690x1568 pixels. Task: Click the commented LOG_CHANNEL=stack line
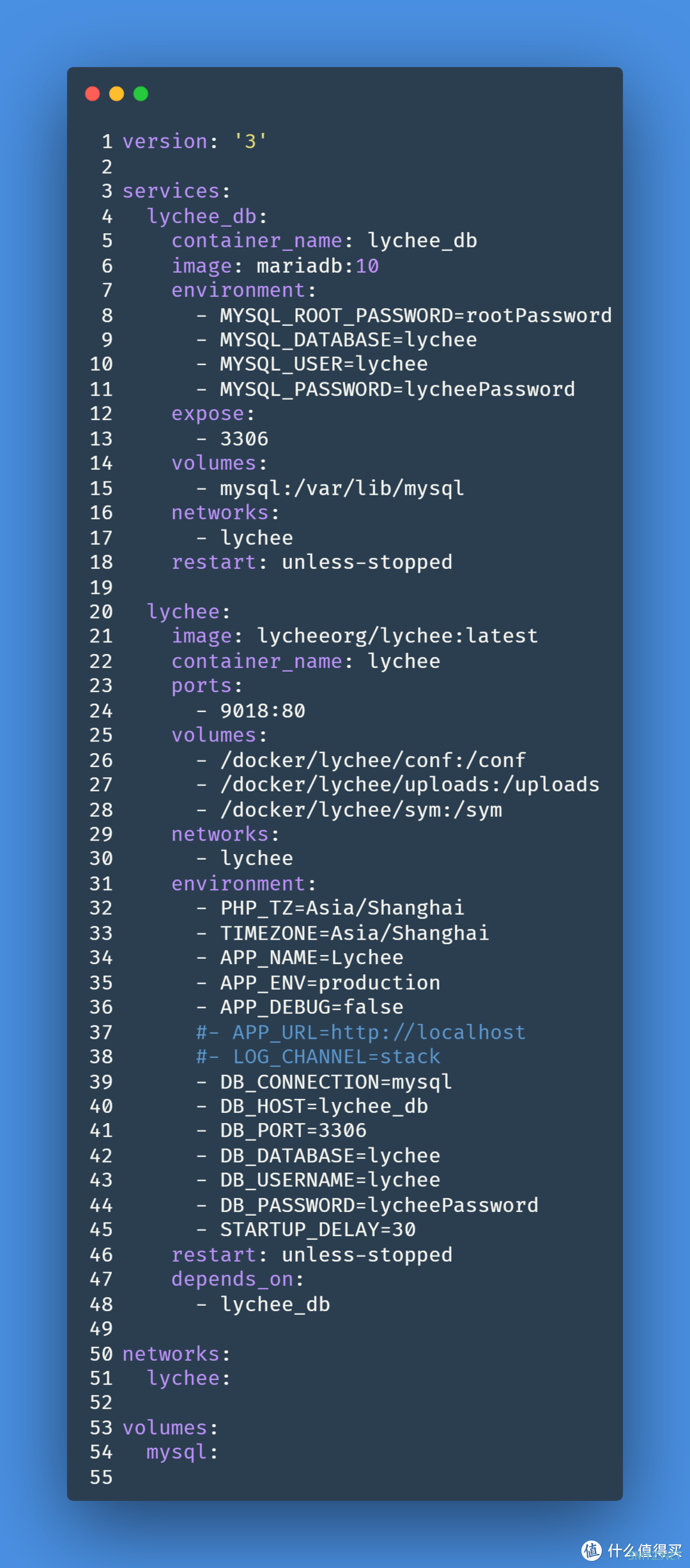(x=318, y=1057)
